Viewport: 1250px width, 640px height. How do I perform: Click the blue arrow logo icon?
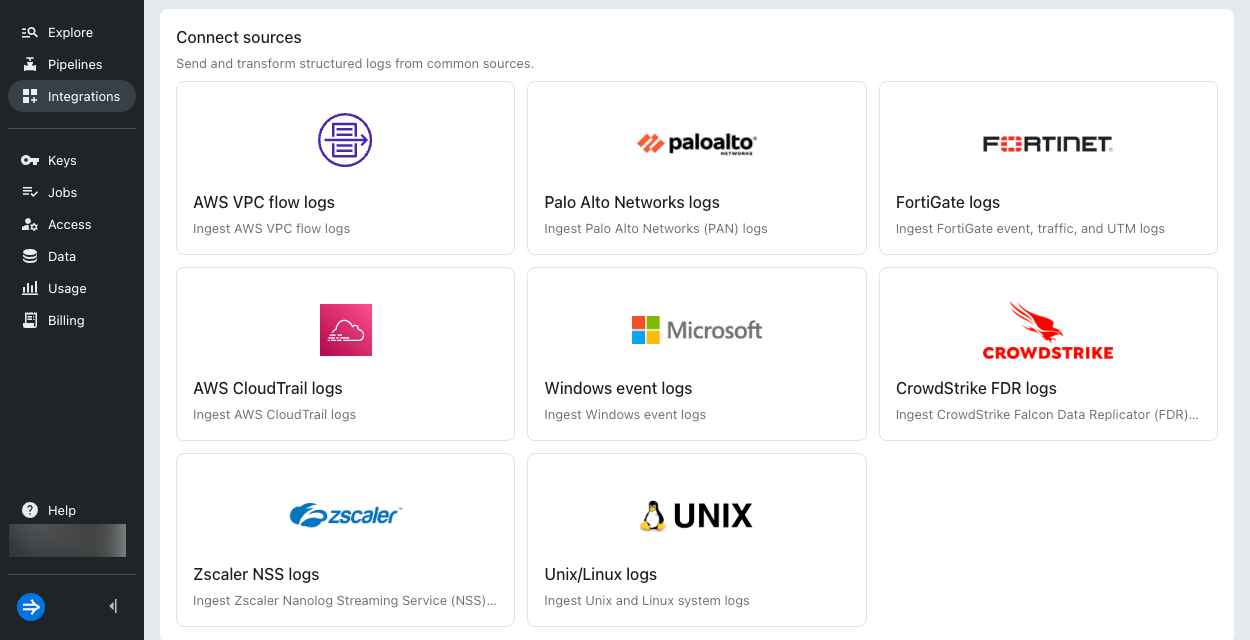point(31,606)
